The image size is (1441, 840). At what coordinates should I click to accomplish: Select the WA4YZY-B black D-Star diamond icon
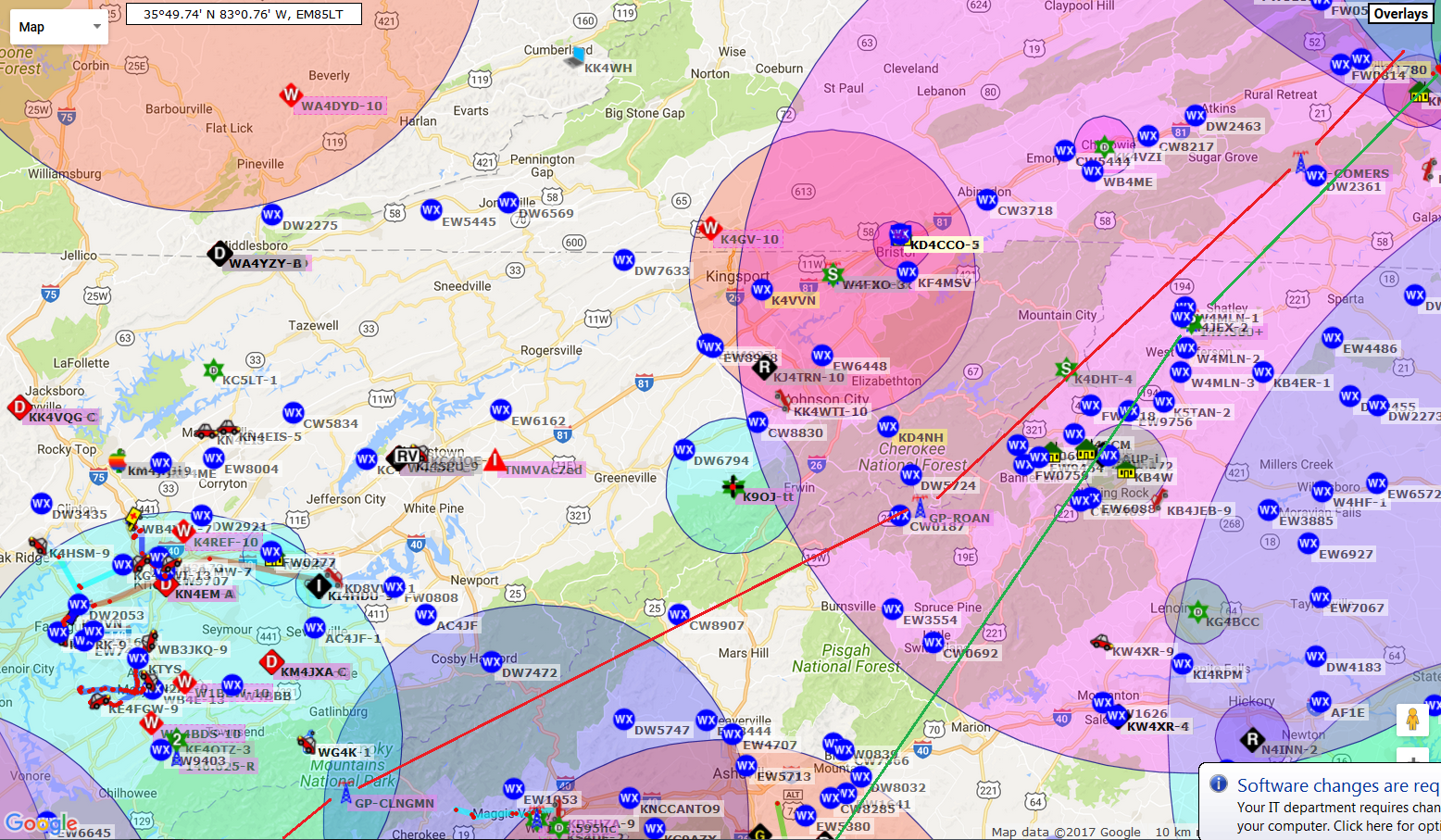click(x=219, y=253)
